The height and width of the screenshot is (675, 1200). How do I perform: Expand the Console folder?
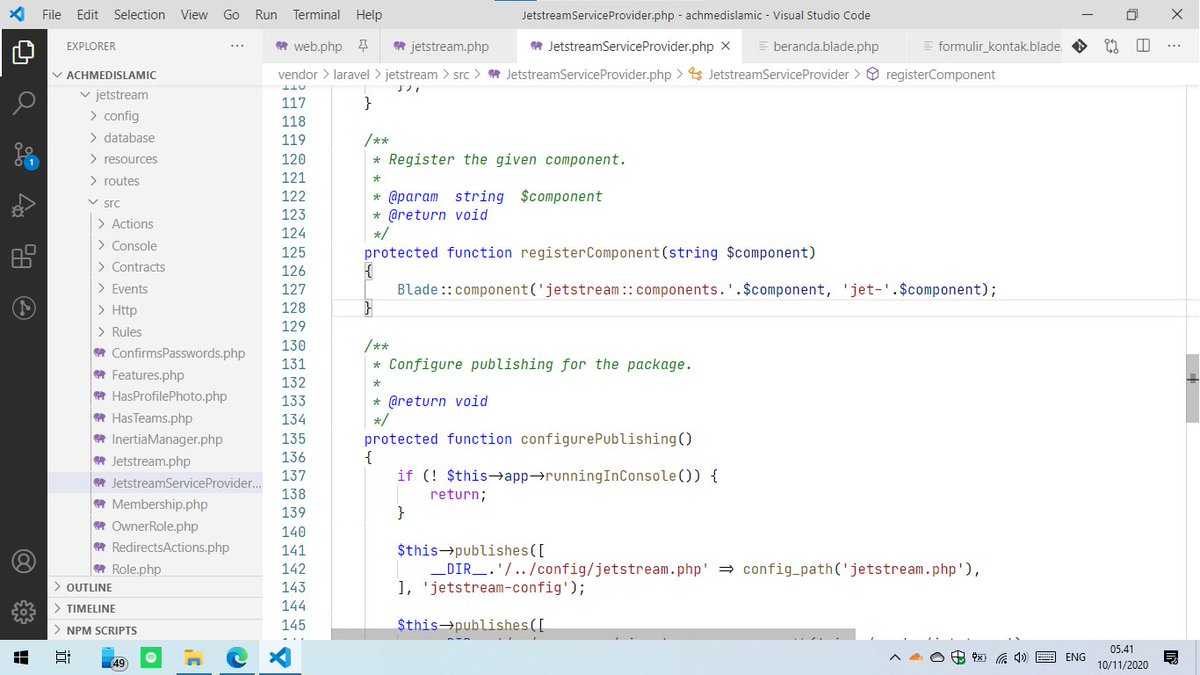pyautogui.click(x=102, y=246)
